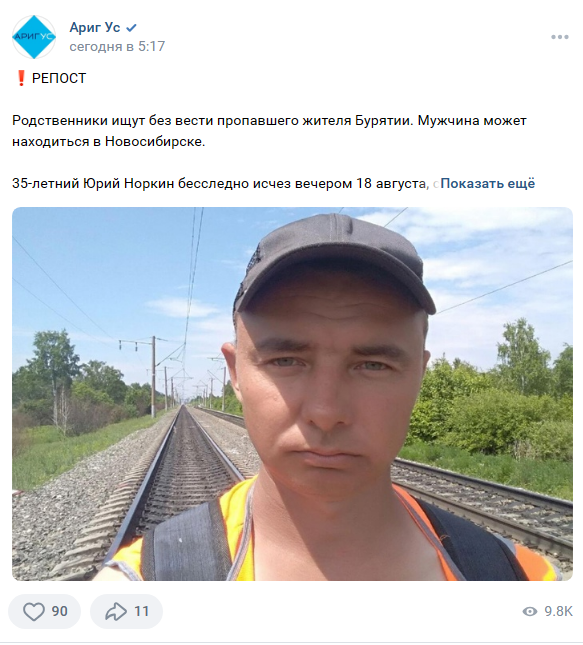
Task: Open the Ариг Ус community avatar logo
Action: point(34,37)
